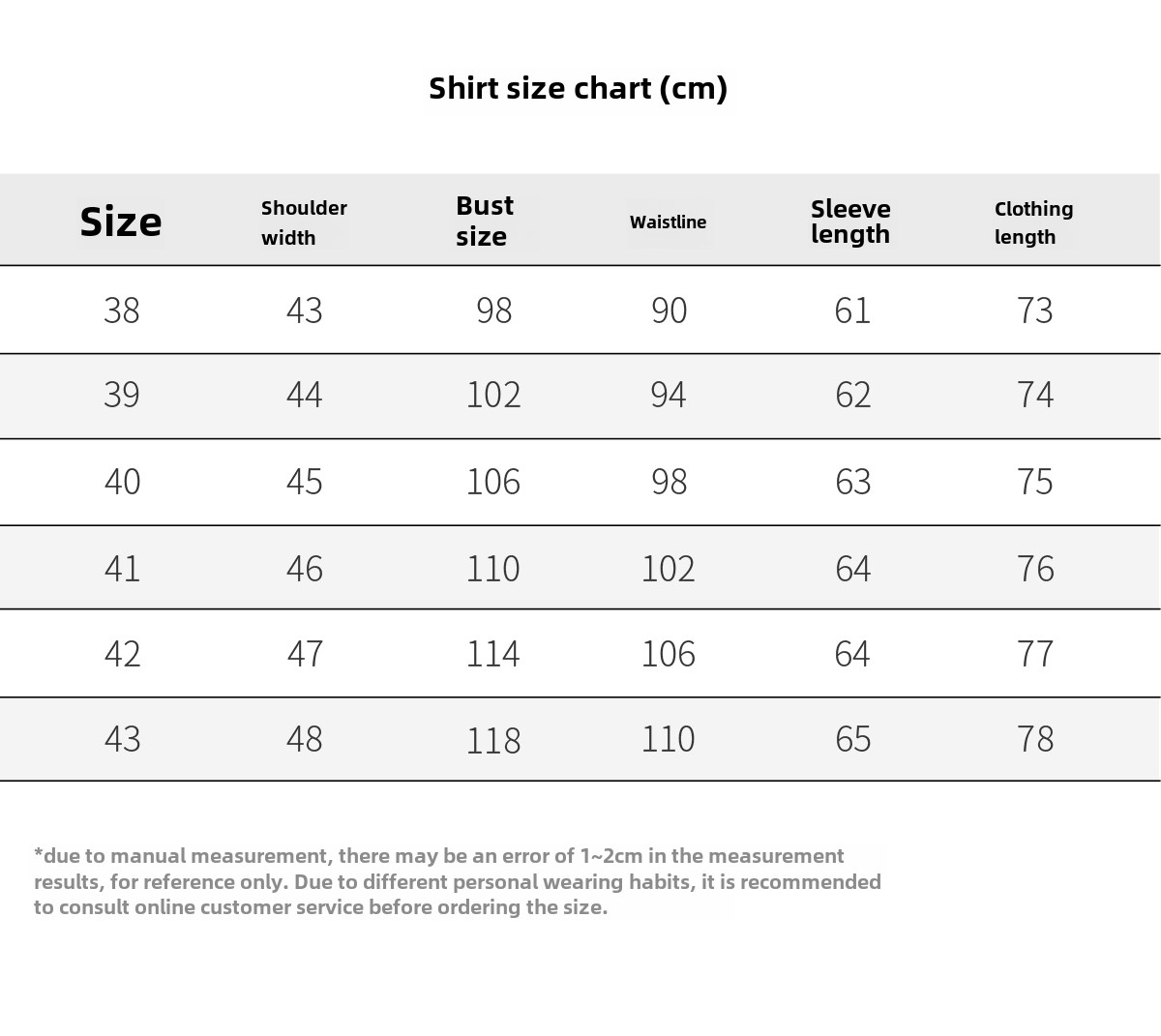
Task: Click the Shoulder width column header
Action: click(304, 222)
